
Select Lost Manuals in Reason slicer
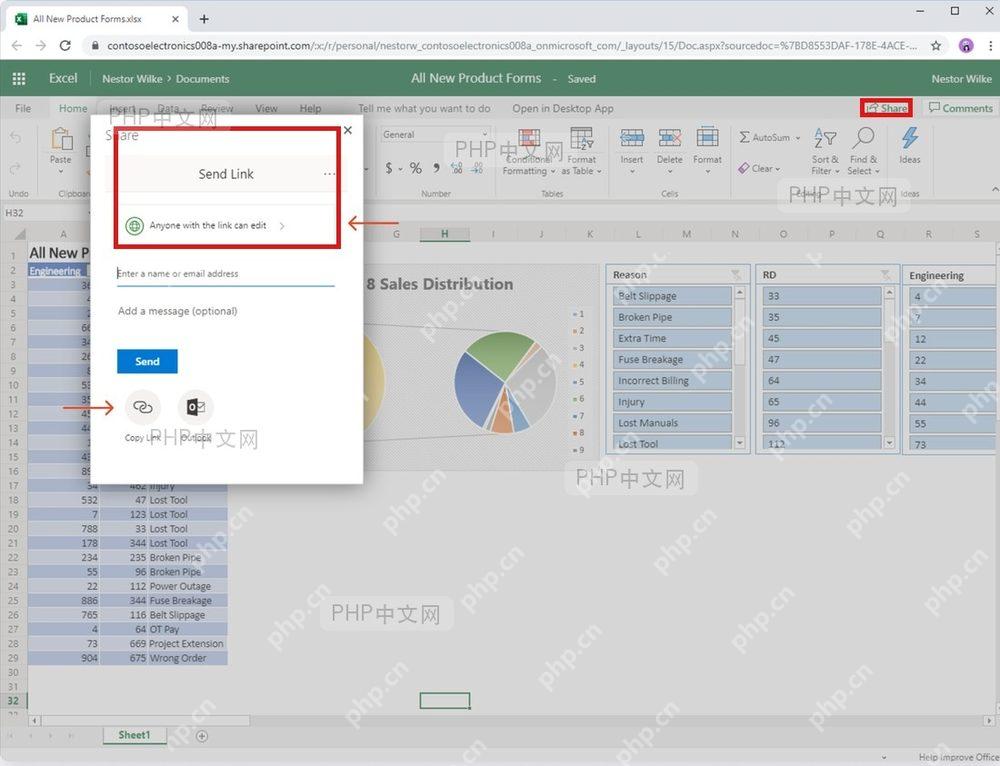coord(672,423)
